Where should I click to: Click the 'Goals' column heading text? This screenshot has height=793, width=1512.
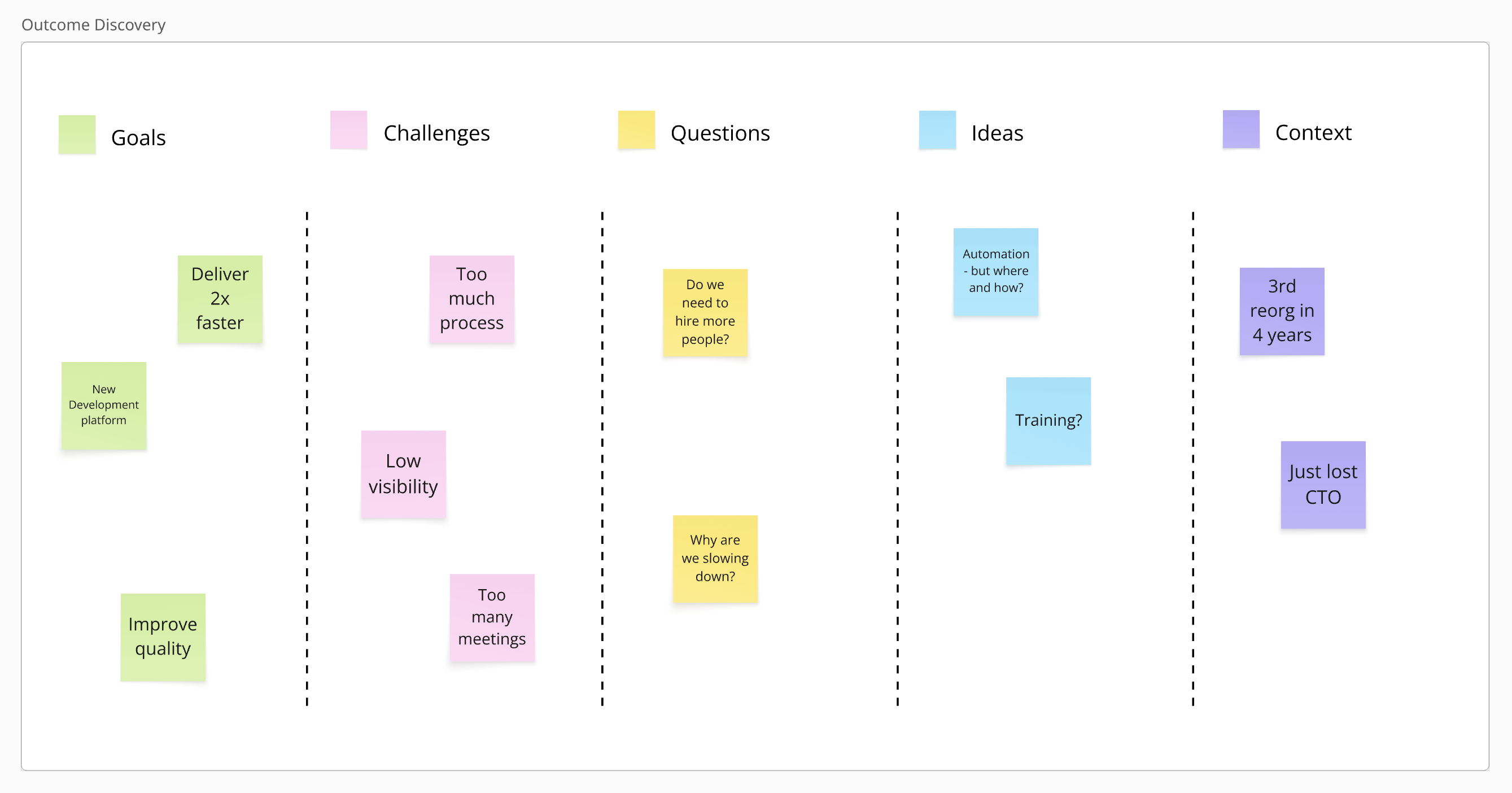[138, 138]
